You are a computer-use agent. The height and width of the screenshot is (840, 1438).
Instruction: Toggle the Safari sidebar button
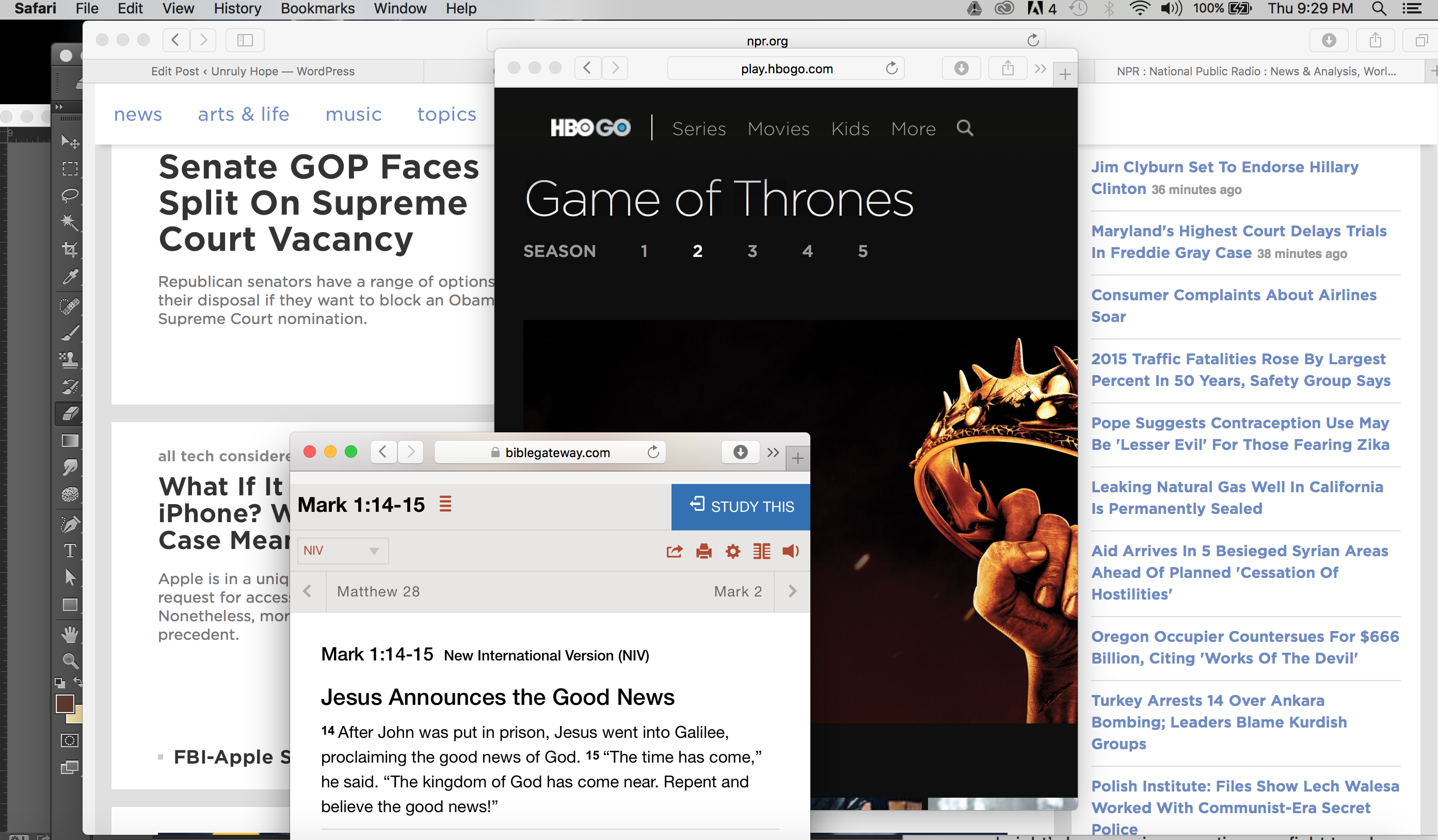[x=245, y=40]
